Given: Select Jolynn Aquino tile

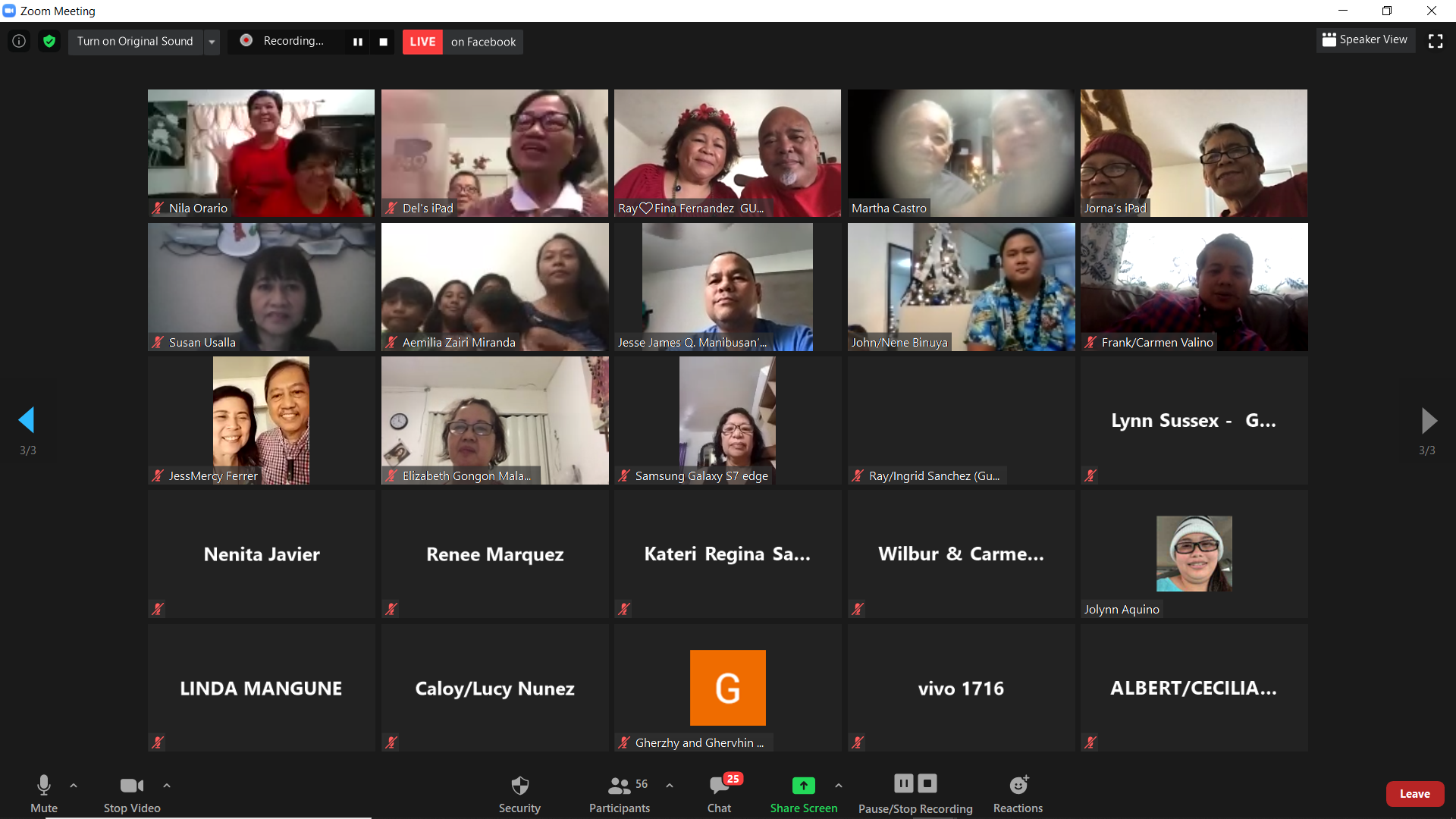Looking at the screenshot, I should 1194,554.
